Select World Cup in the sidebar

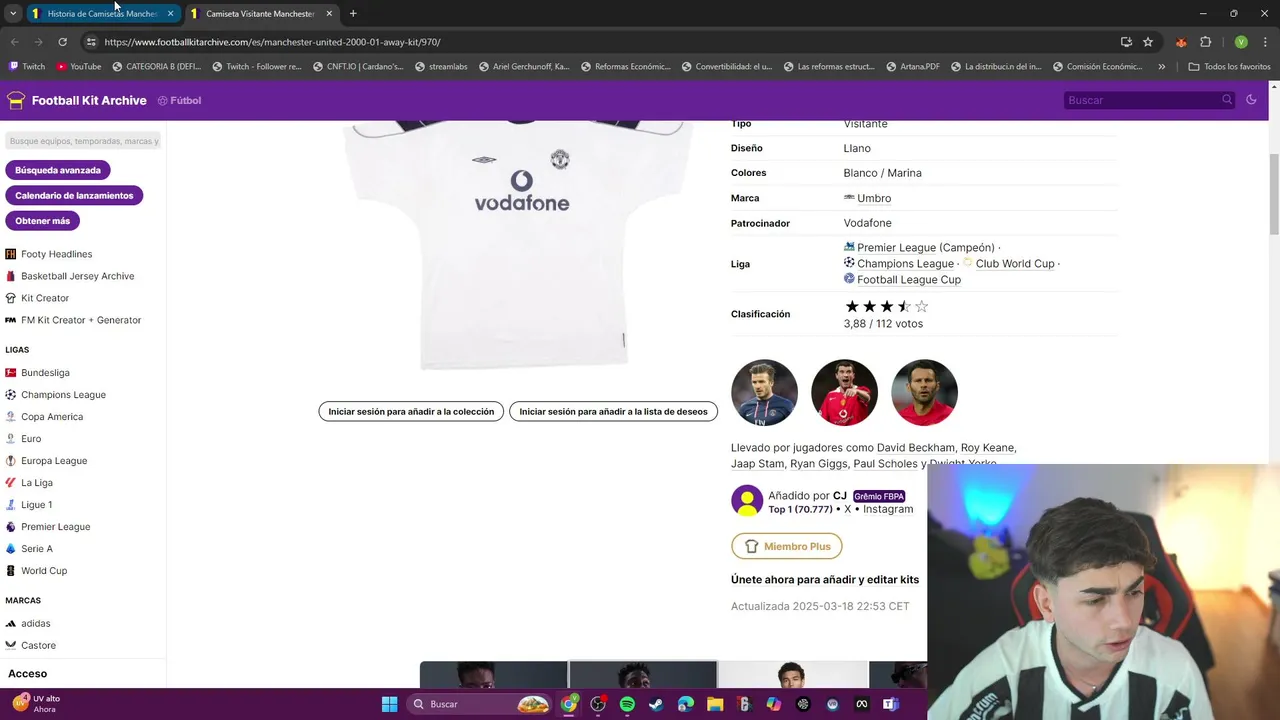[44, 570]
